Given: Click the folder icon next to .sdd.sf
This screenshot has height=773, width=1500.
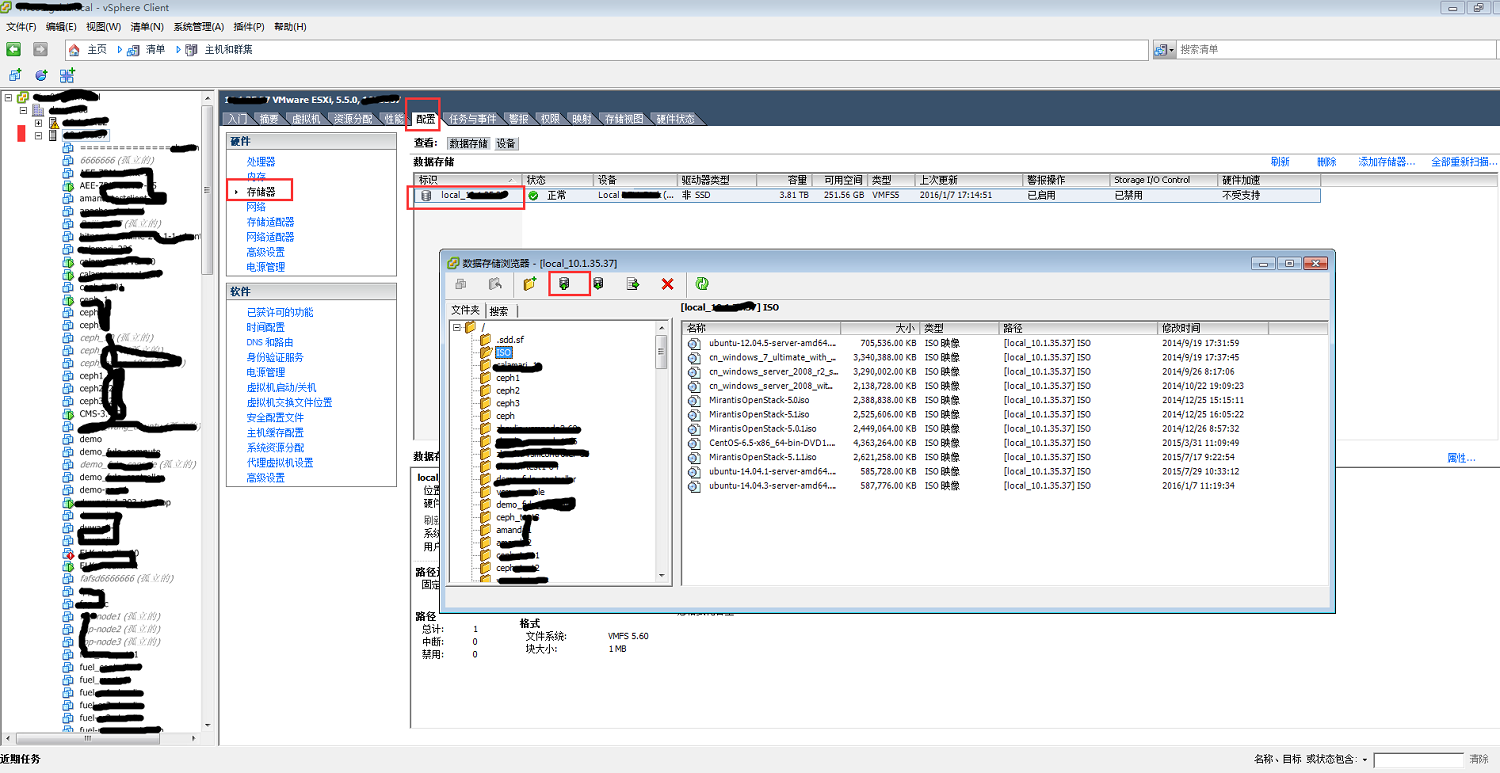Looking at the screenshot, I should (x=486, y=340).
